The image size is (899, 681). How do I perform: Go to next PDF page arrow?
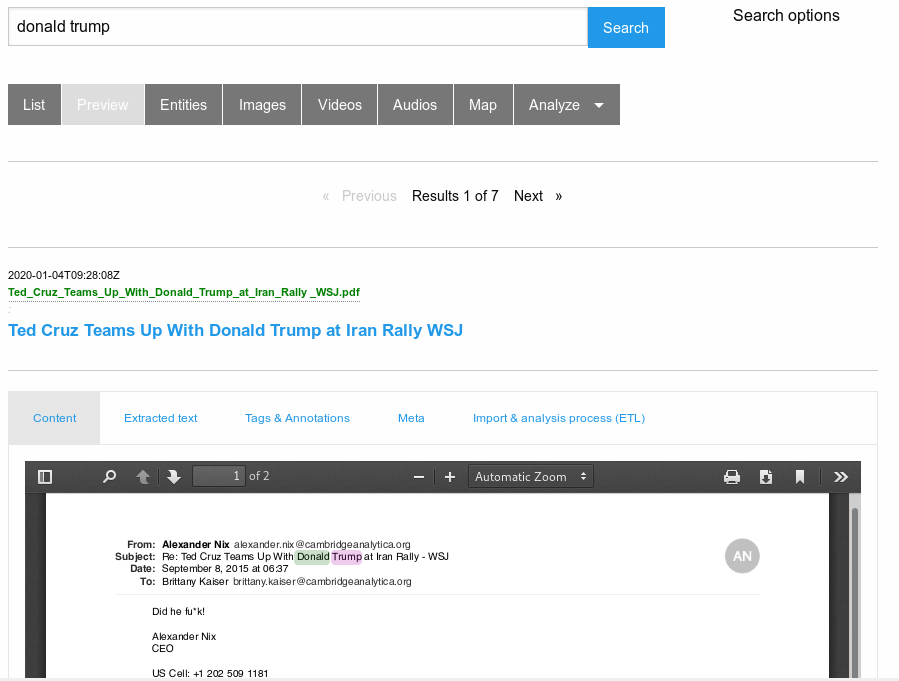coord(174,477)
